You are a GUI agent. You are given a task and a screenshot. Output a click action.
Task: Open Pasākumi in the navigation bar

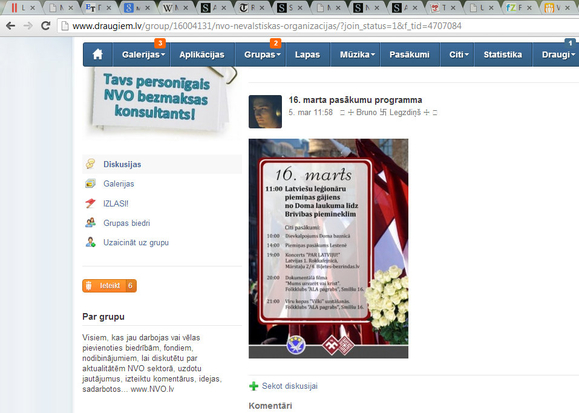pos(409,55)
